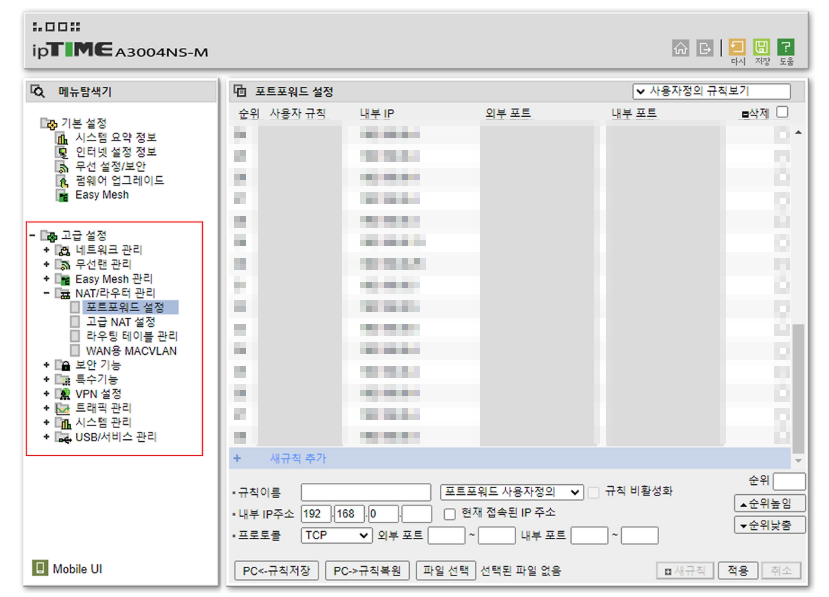Click the first 외부 포트 input field
The height and width of the screenshot is (597, 829).
(x=446, y=536)
